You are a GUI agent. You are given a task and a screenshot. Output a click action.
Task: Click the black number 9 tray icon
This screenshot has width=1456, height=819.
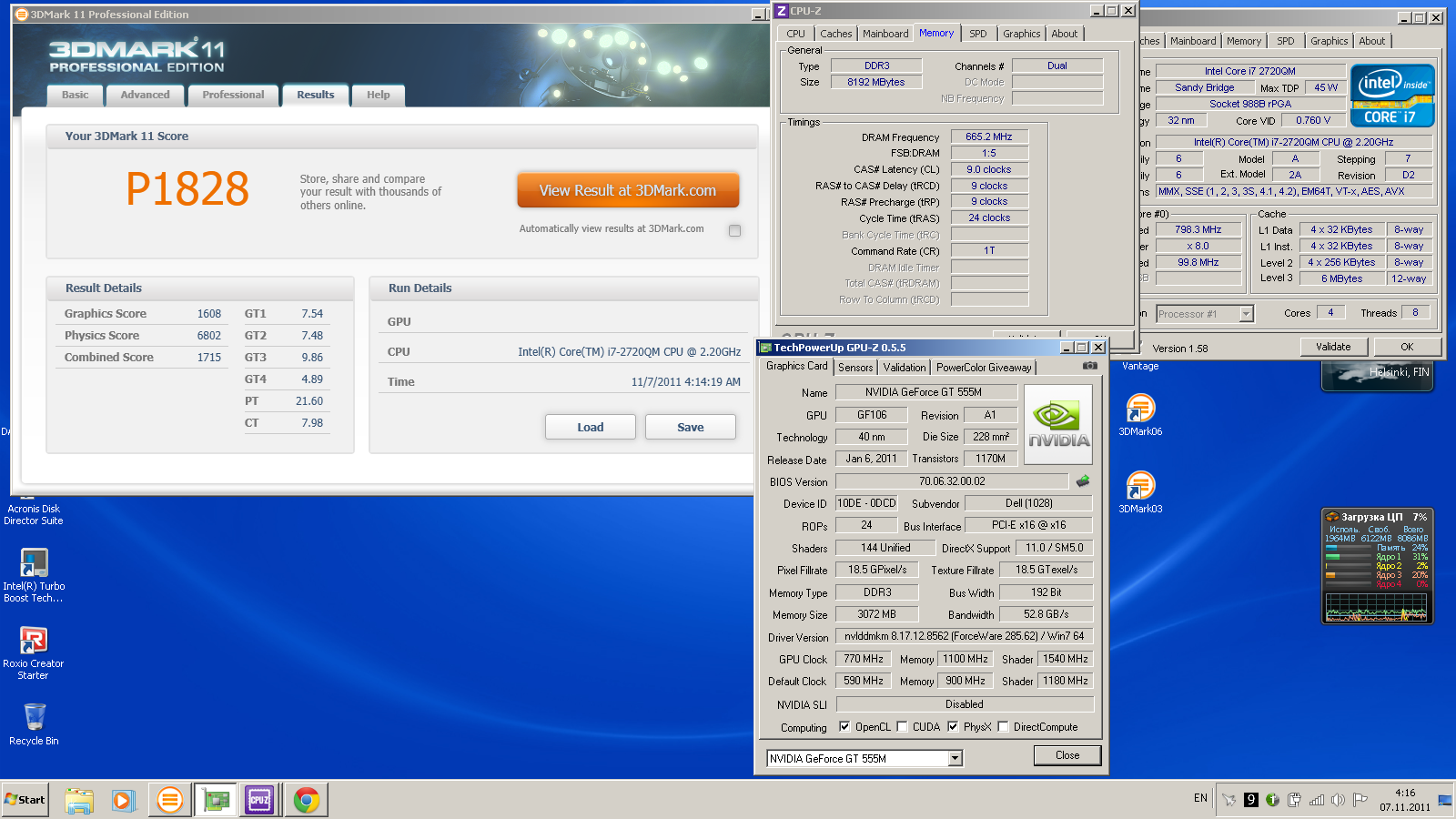click(1251, 800)
